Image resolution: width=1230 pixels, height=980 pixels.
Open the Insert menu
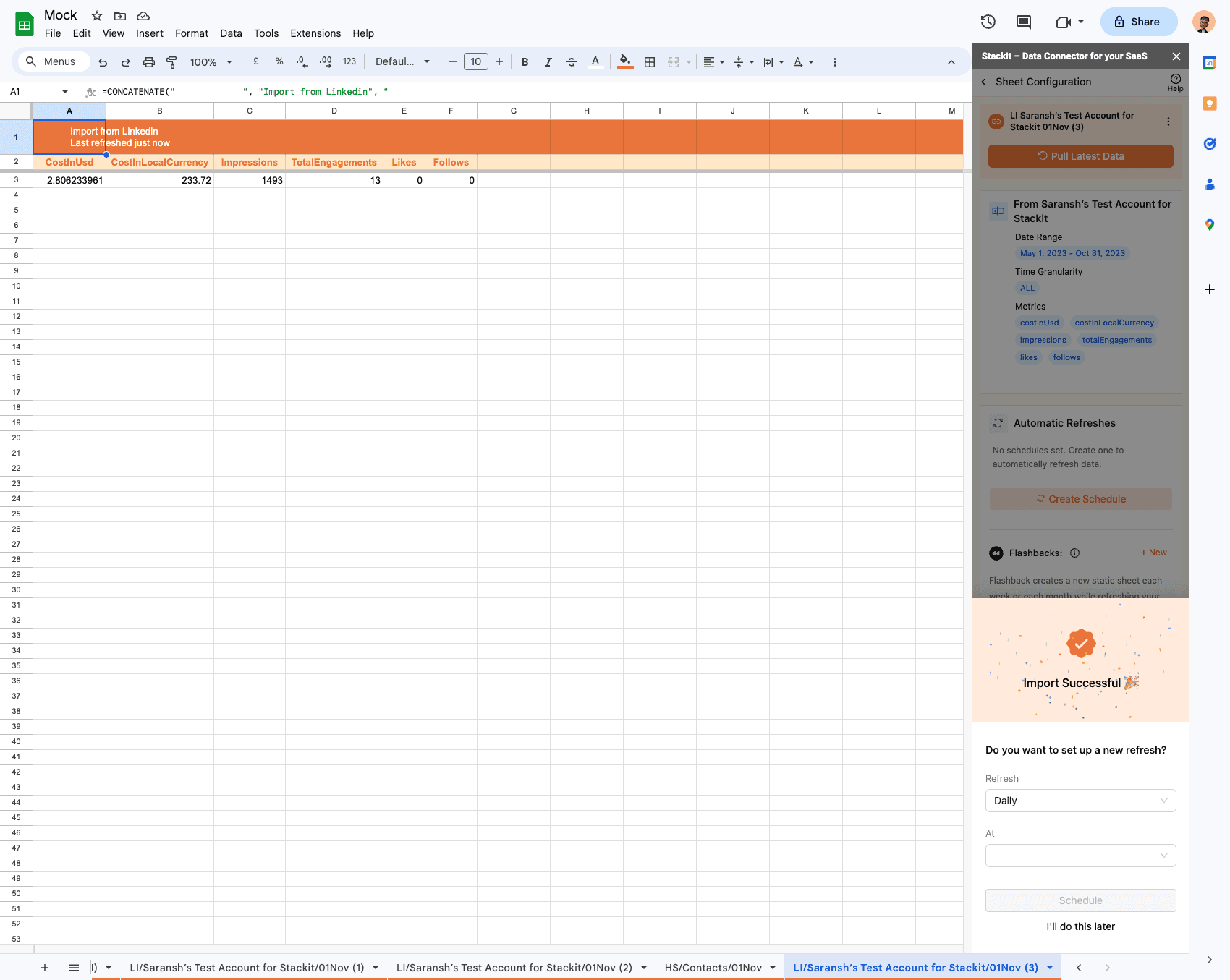(150, 33)
